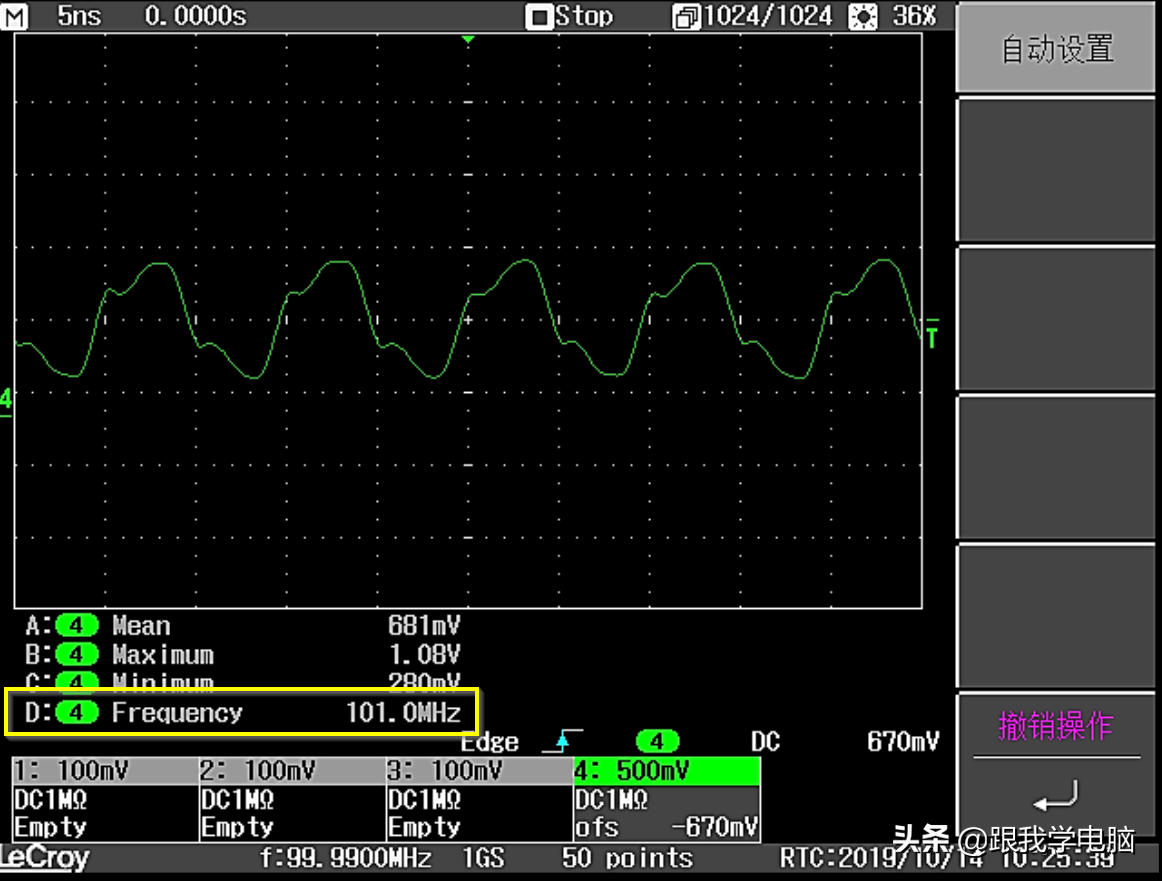Select the channel 4 500mV tab
1162x881 pixels.
667,771
